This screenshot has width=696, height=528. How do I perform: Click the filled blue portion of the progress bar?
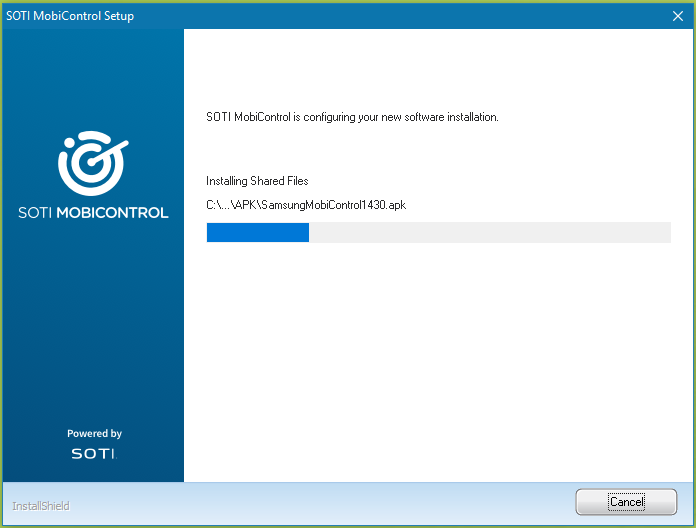pos(257,233)
